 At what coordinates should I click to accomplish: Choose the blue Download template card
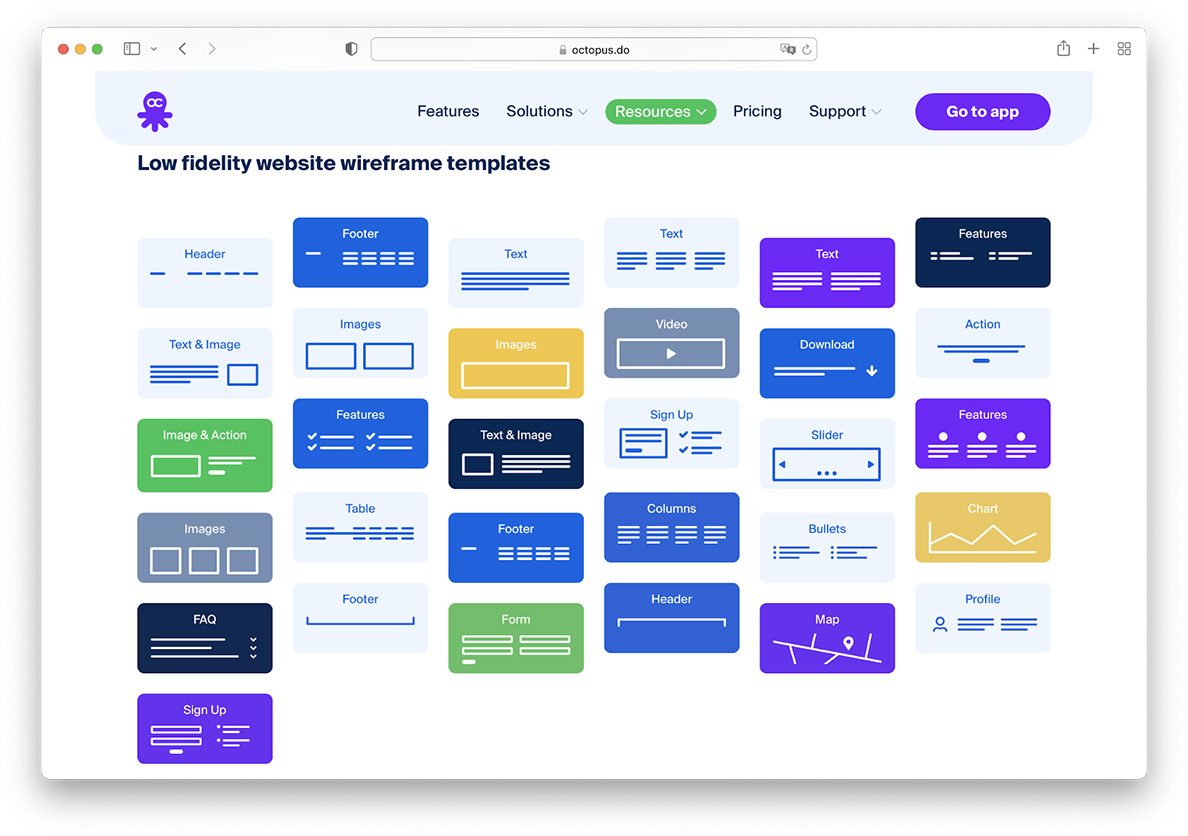(827, 363)
